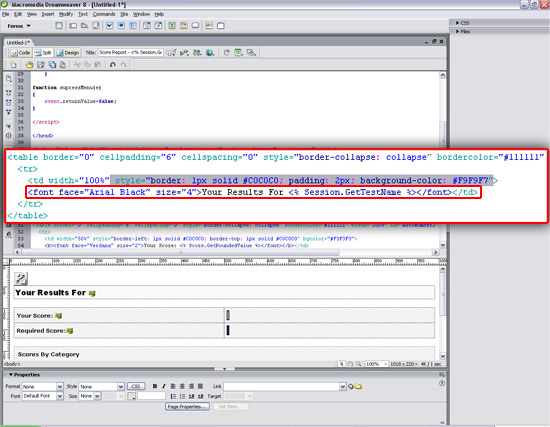Image resolution: width=550 pixels, height=427 pixels.
Task: Open the Insert menu
Action: pyautogui.click(x=48, y=14)
